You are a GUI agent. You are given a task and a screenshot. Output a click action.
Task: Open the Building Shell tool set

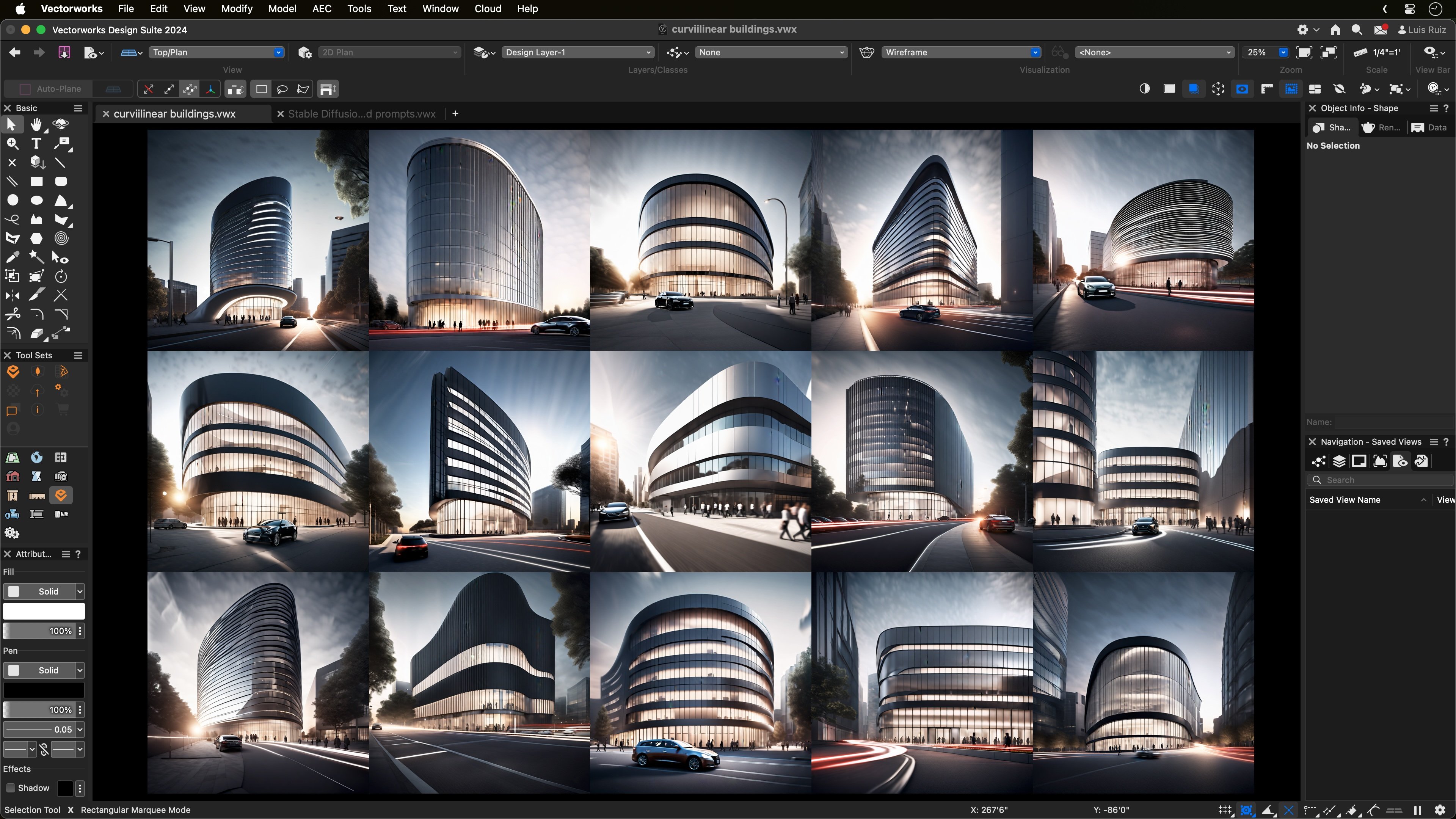pos(13,477)
